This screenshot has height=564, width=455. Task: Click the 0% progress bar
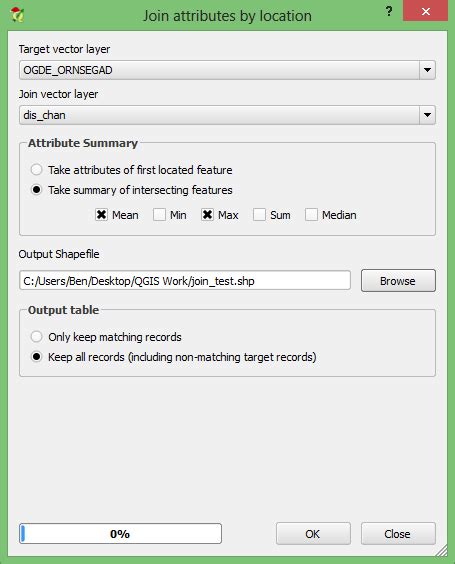point(120,533)
